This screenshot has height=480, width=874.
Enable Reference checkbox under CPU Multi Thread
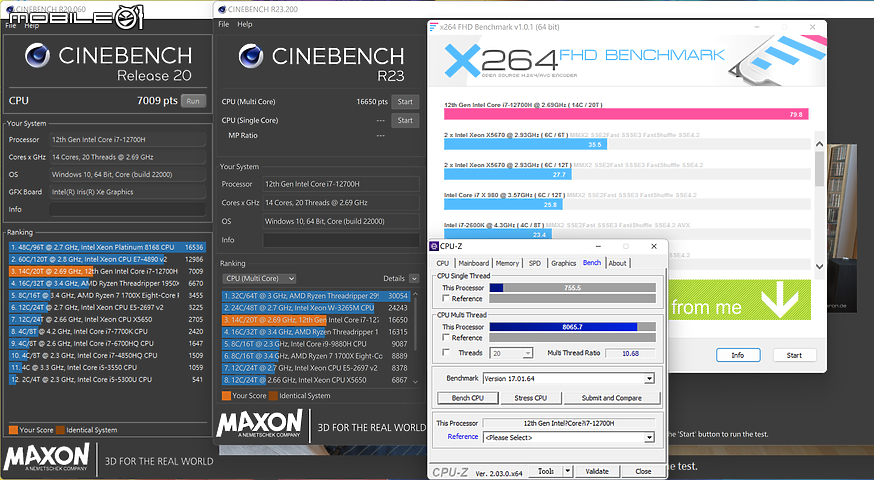(446, 338)
